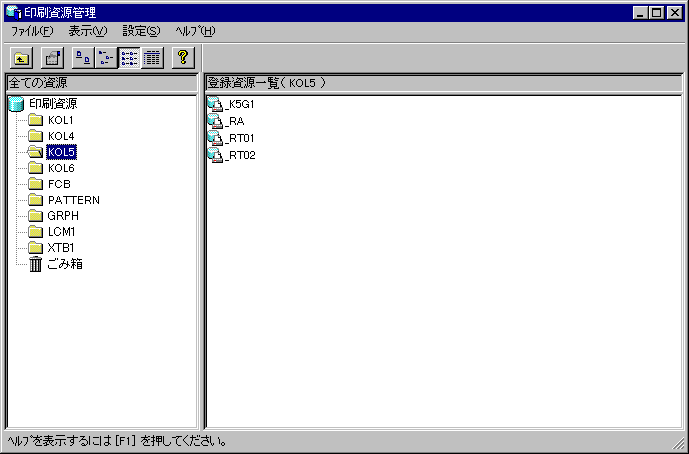689x454 pixels.
Task: Maximize the 印刷資源管理 window
Action: coord(656,13)
